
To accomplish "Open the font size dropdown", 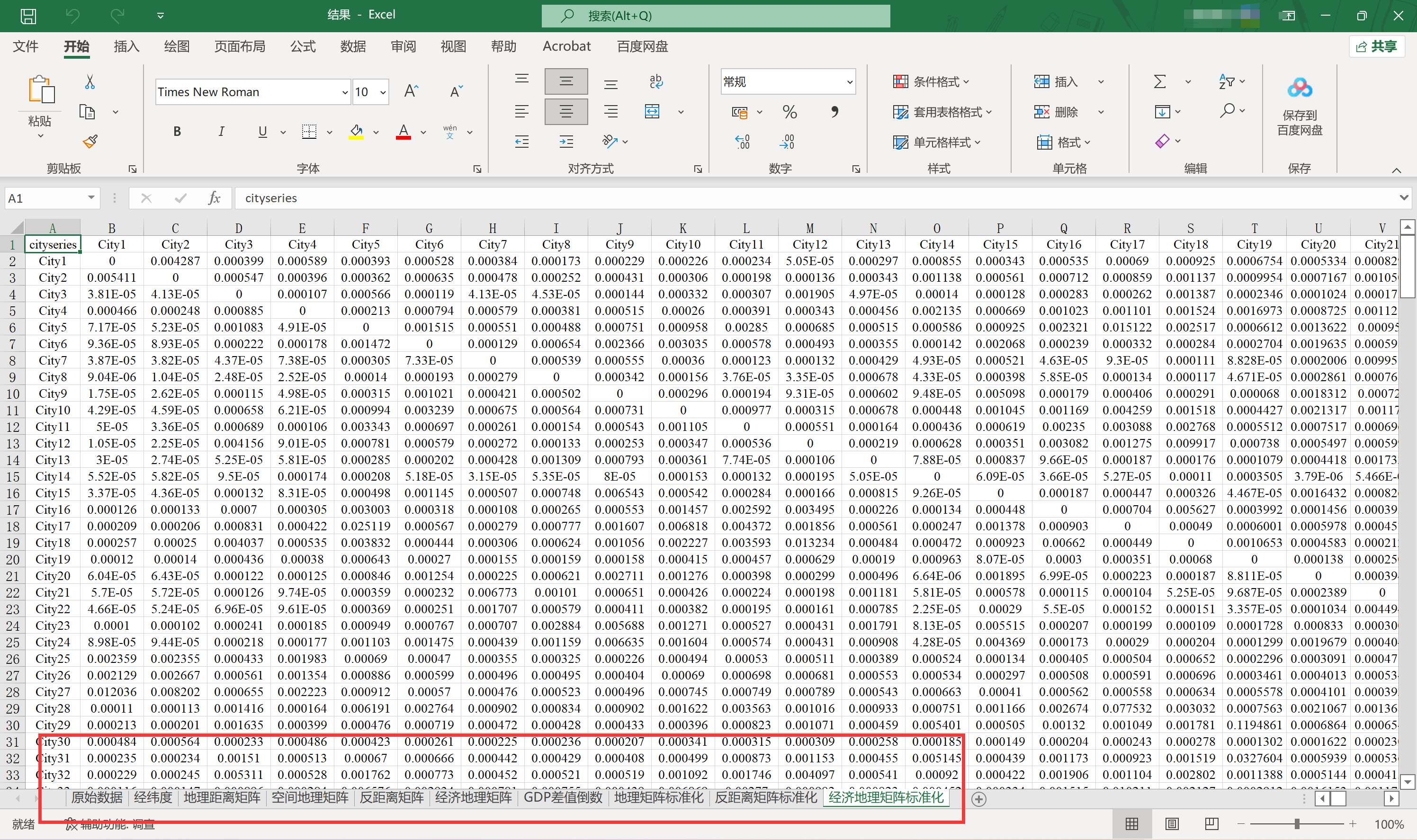I will click(383, 92).
